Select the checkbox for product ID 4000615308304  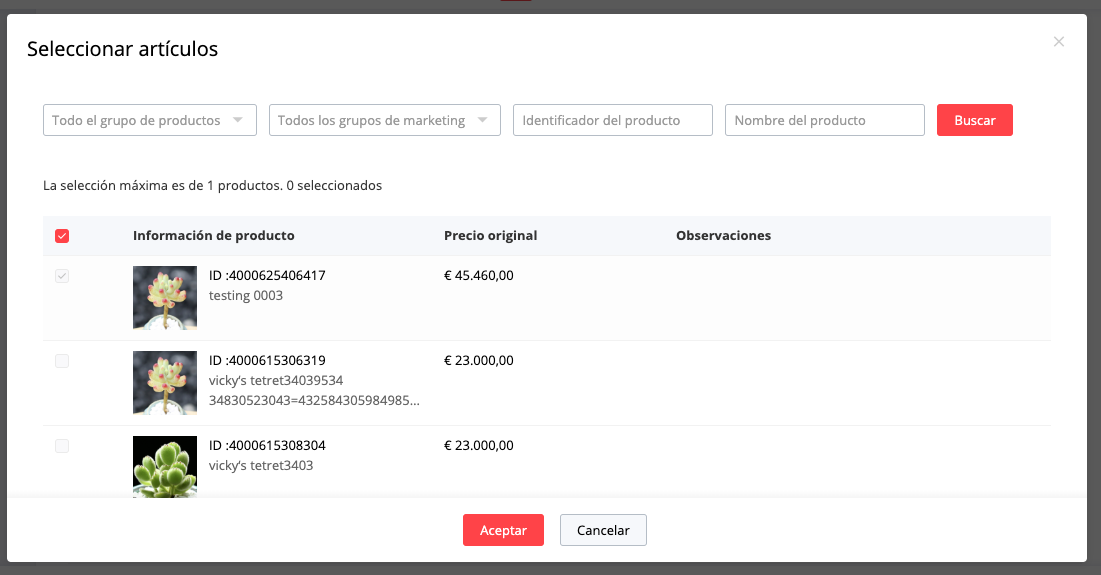tap(62, 446)
